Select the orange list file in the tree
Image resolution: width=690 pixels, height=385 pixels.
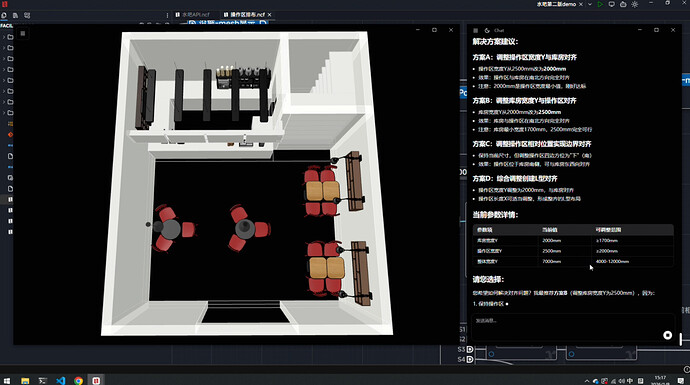coord(10,124)
